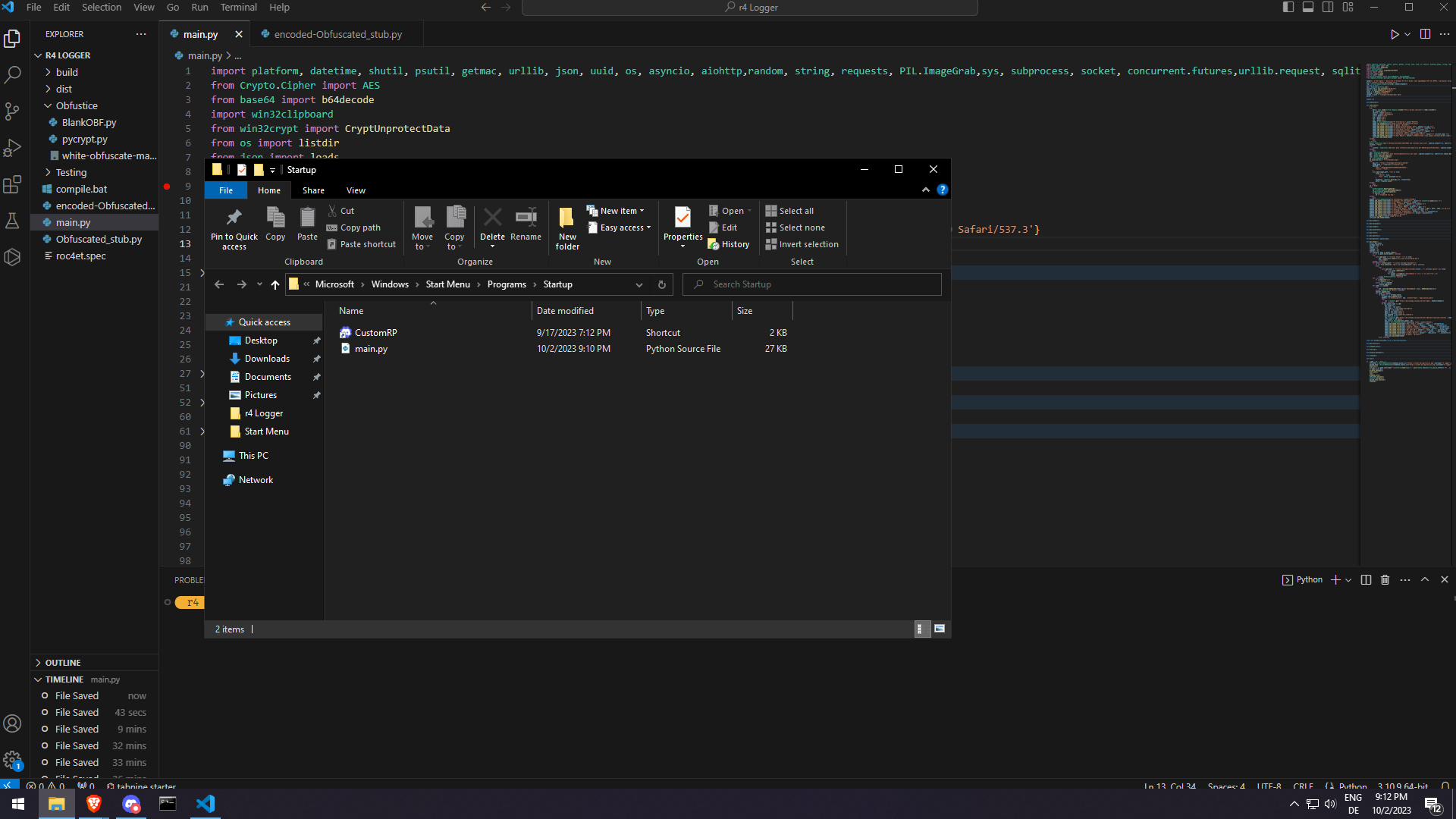Viewport: 1456px width, 819px height.
Task: Create a New folder from the ribbon
Action: (x=567, y=228)
